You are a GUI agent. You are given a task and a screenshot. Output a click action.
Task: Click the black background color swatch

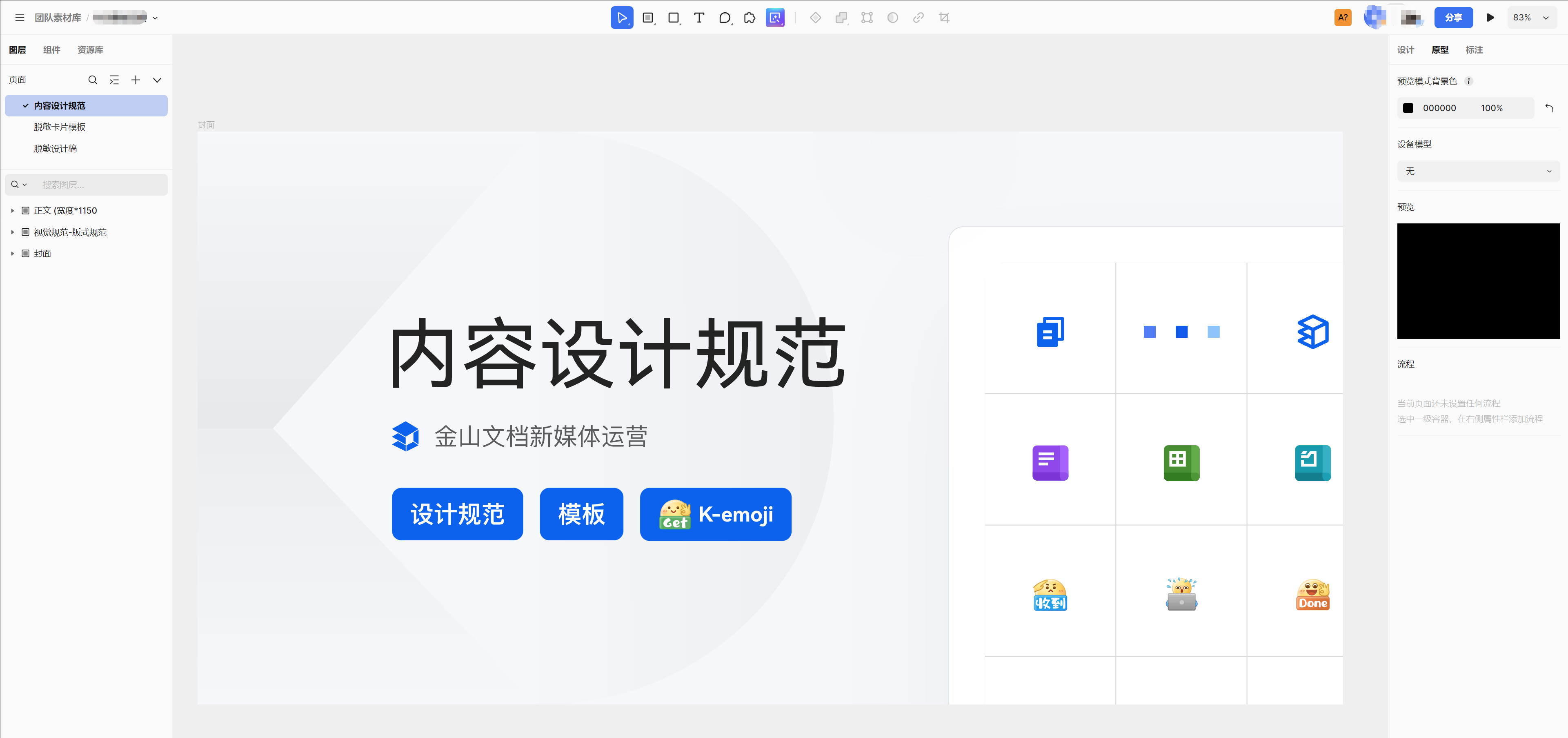1408,108
